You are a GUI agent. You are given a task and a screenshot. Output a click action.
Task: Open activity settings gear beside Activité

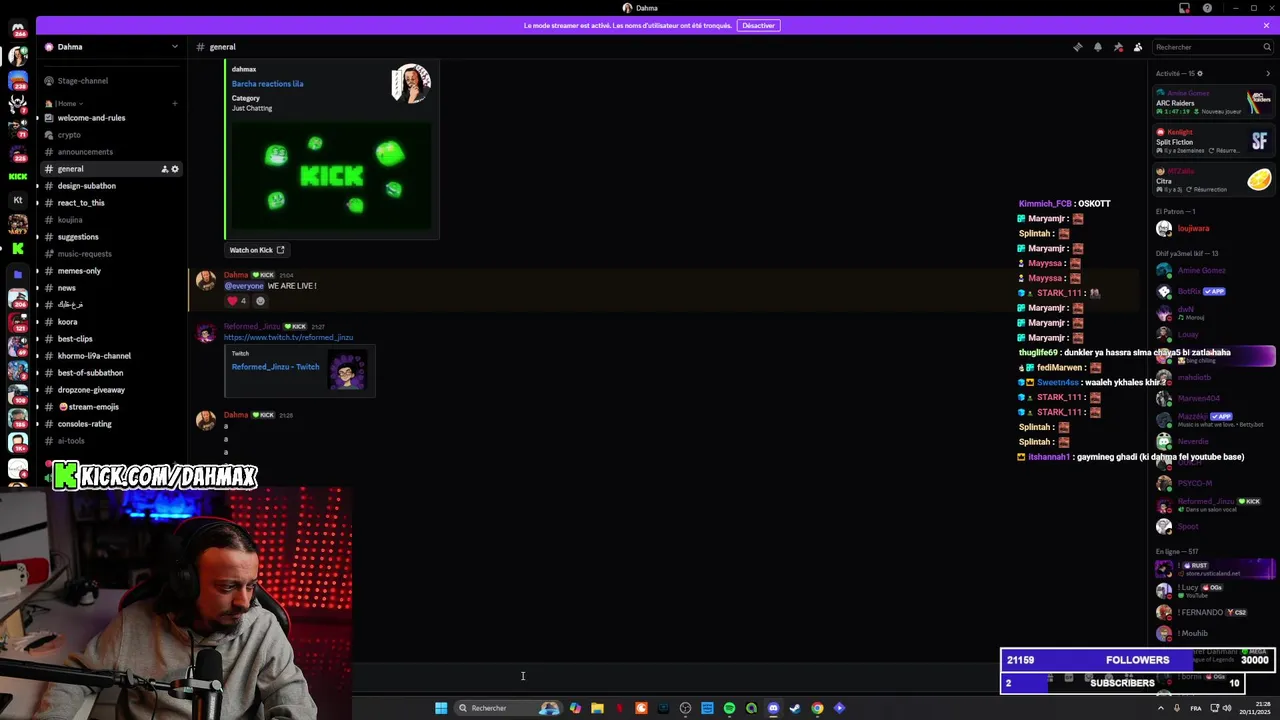(1200, 73)
